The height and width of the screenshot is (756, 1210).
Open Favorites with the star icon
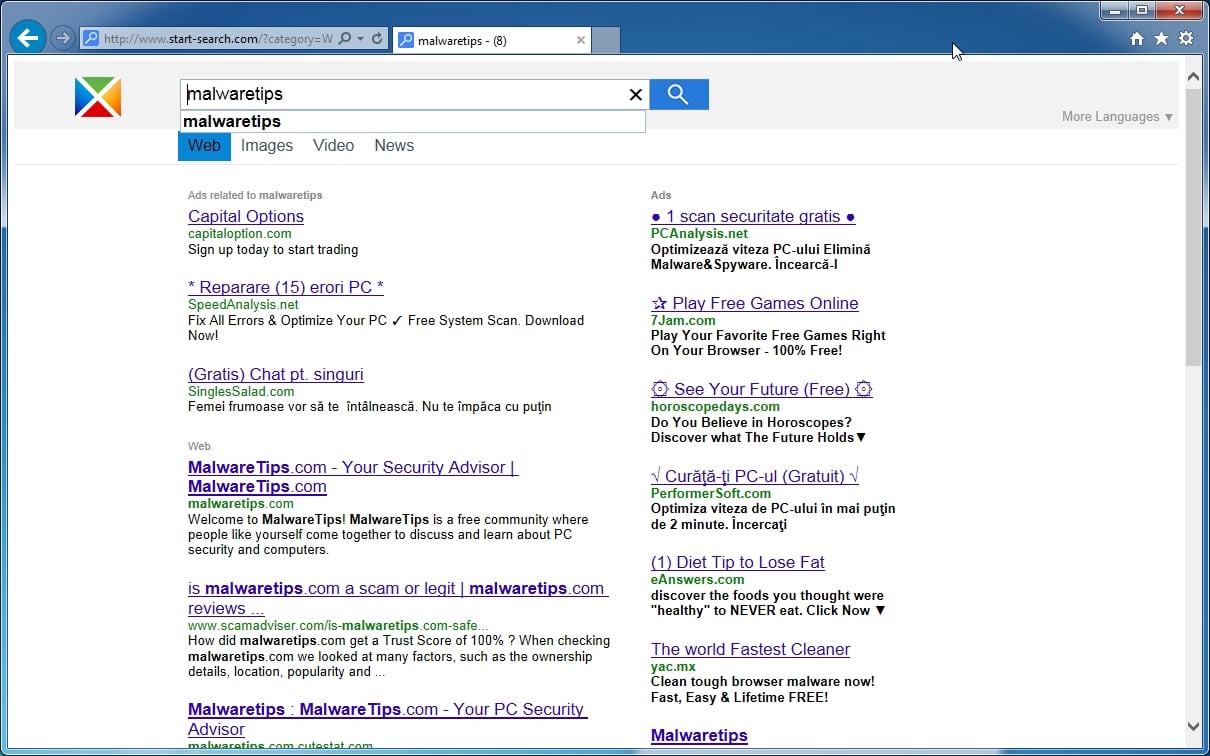1161,39
